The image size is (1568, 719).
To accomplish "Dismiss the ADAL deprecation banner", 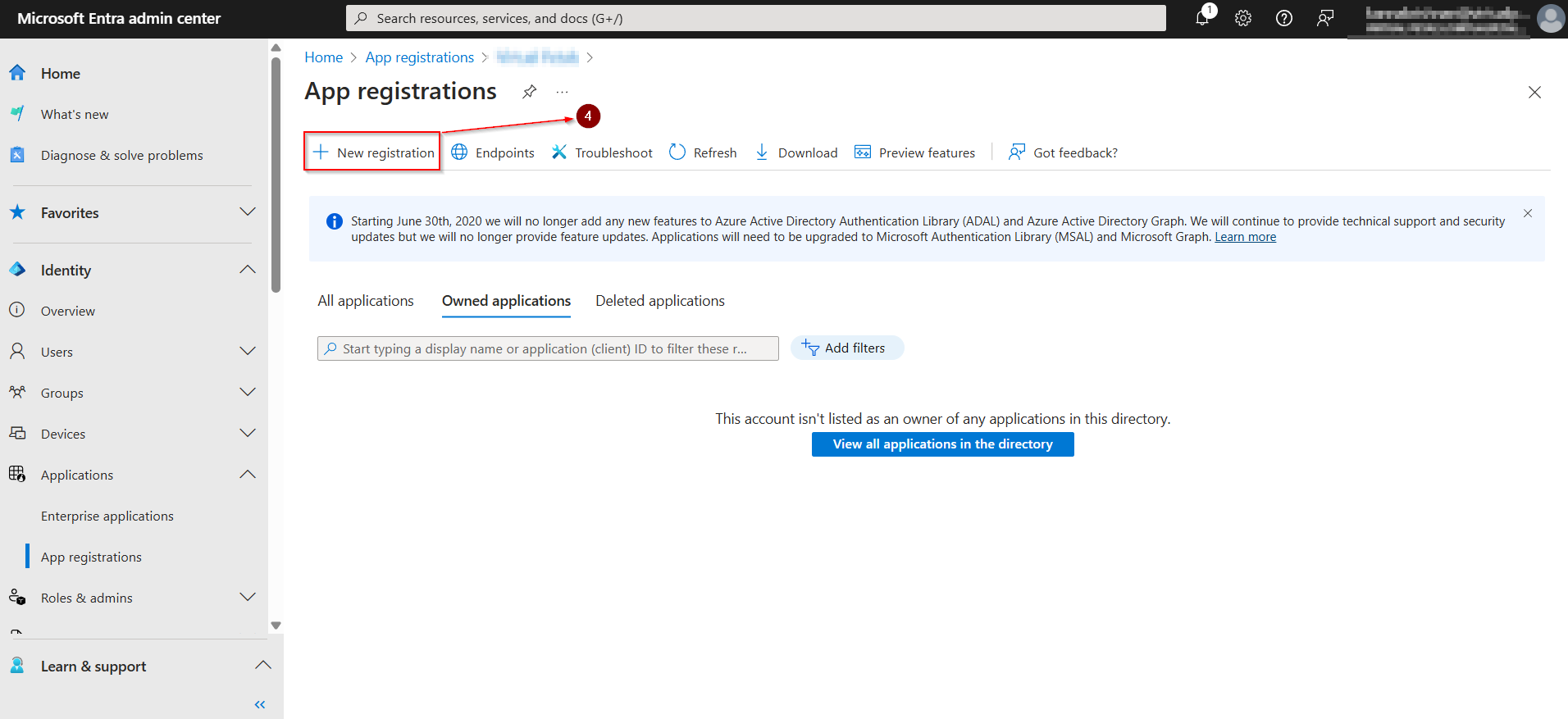I will pyautogui.click(x=1528, y=213).
